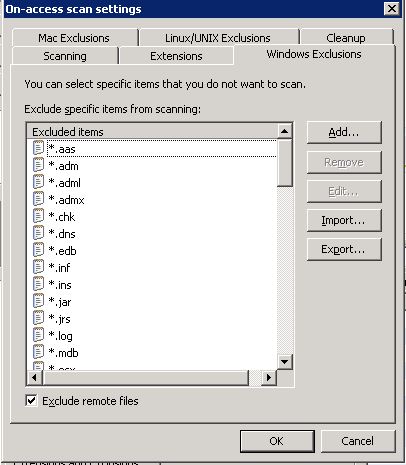Click the file icon beside *.inf
Image resolution: width=406 pixels, height=465 pixels.
[38, 267]
